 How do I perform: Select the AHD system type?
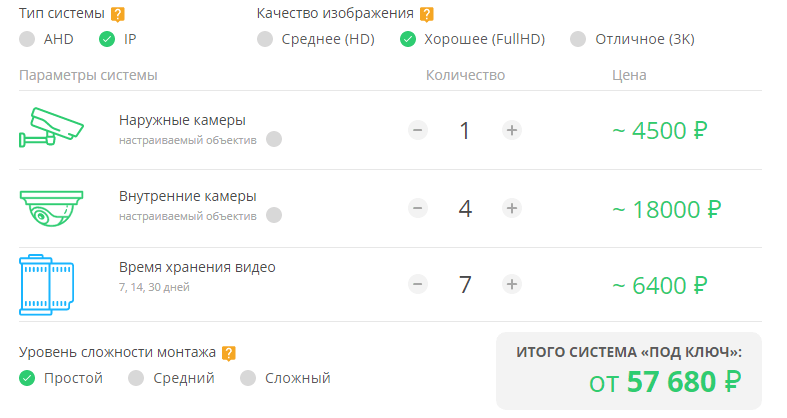click(27, 40)
